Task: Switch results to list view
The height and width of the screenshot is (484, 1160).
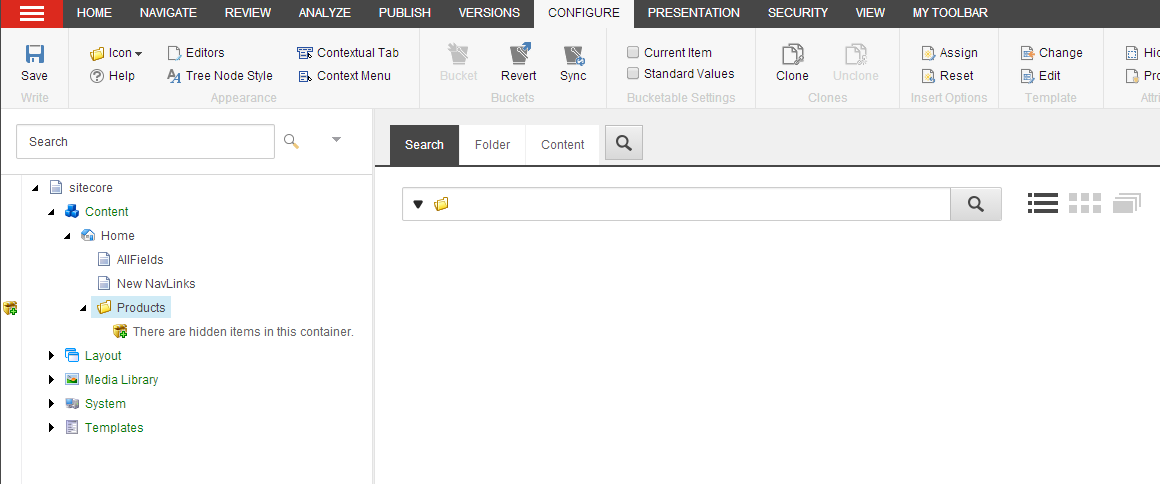Action: pyautogui.click(x=1043, y=204)
